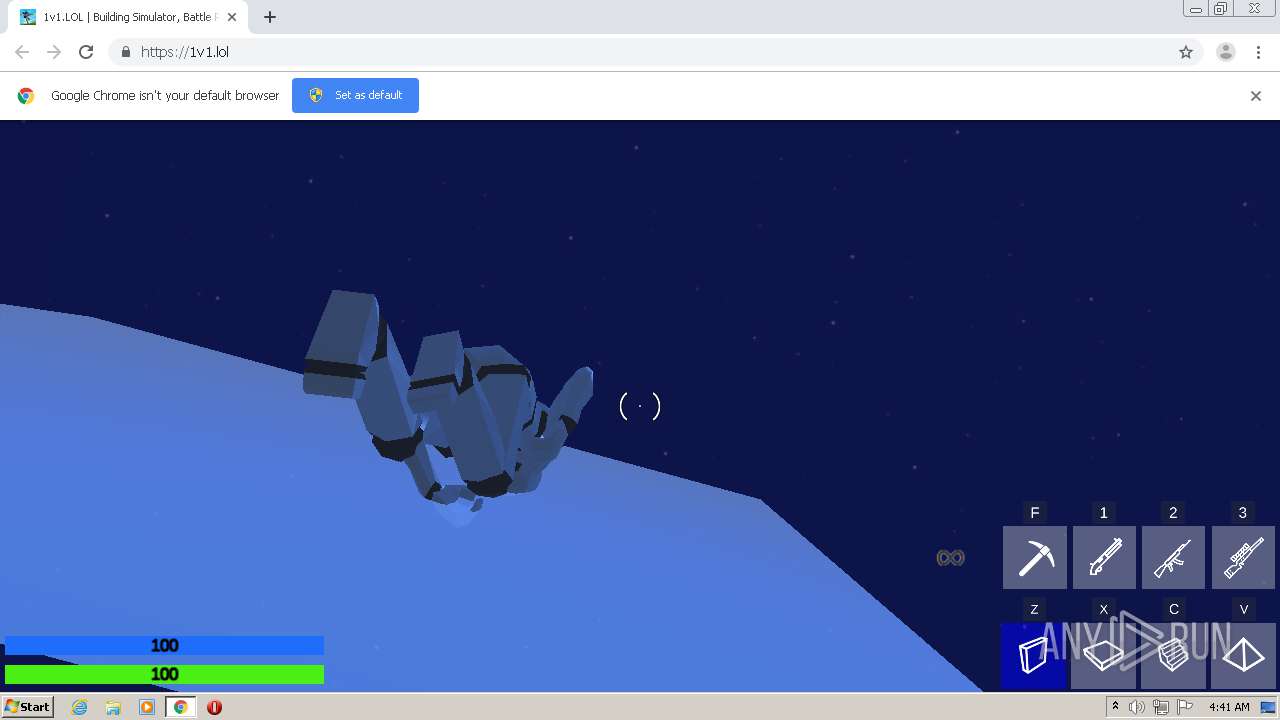Bookmark this page with the star icon
The height and width of the screenshot is (720, 1280).
pos(1186,52)
